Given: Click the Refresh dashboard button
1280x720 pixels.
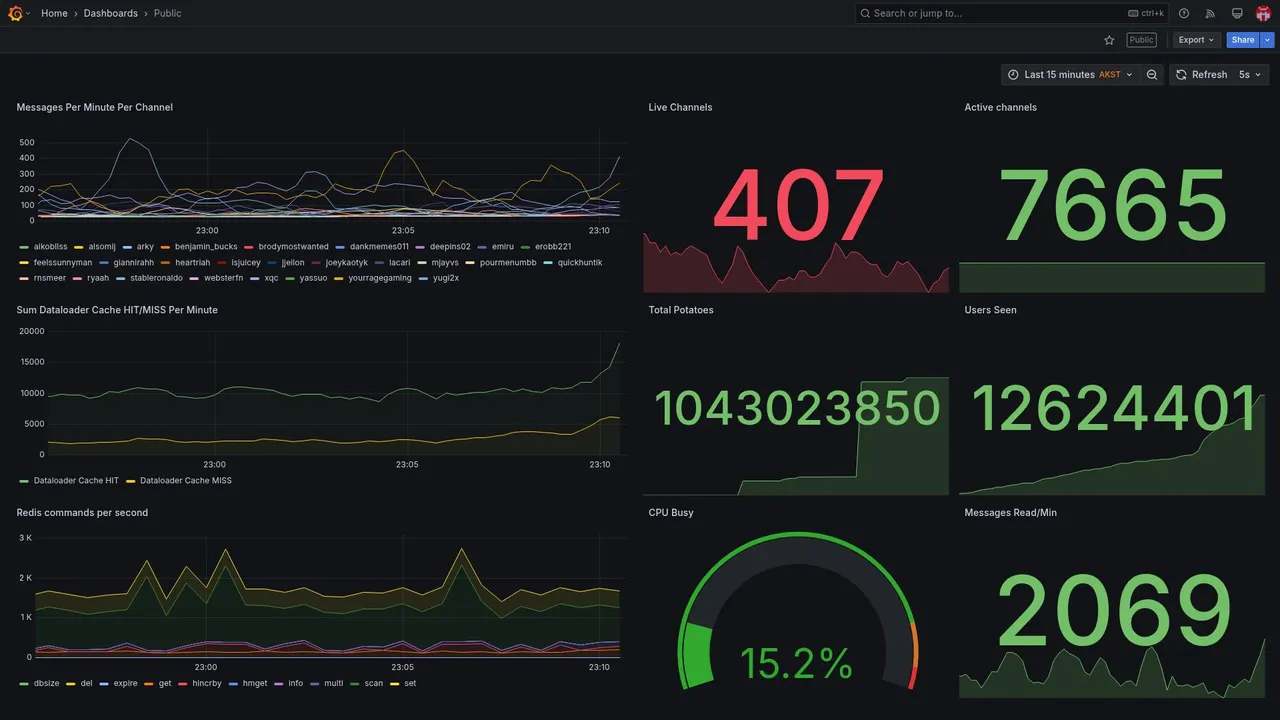Looking at the screenshot, I should [1201, 75].
